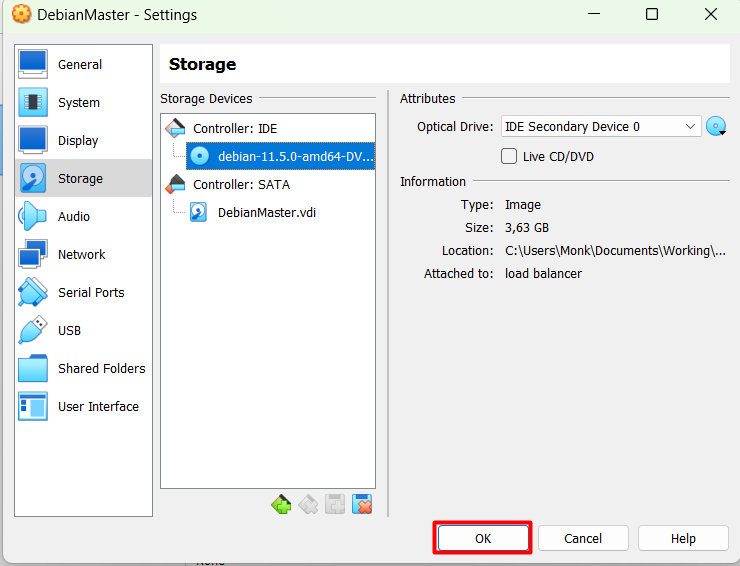Open the Network settings category
The image size is (740, 566).
pos(84,254)
